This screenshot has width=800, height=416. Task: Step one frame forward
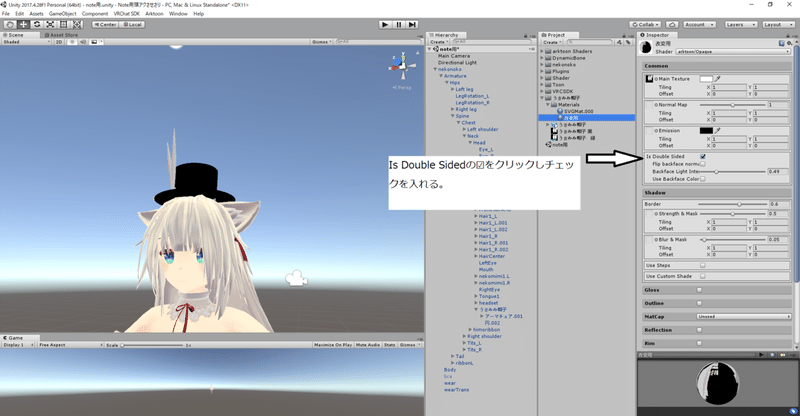pyautogui.click(x=412, y=25)
